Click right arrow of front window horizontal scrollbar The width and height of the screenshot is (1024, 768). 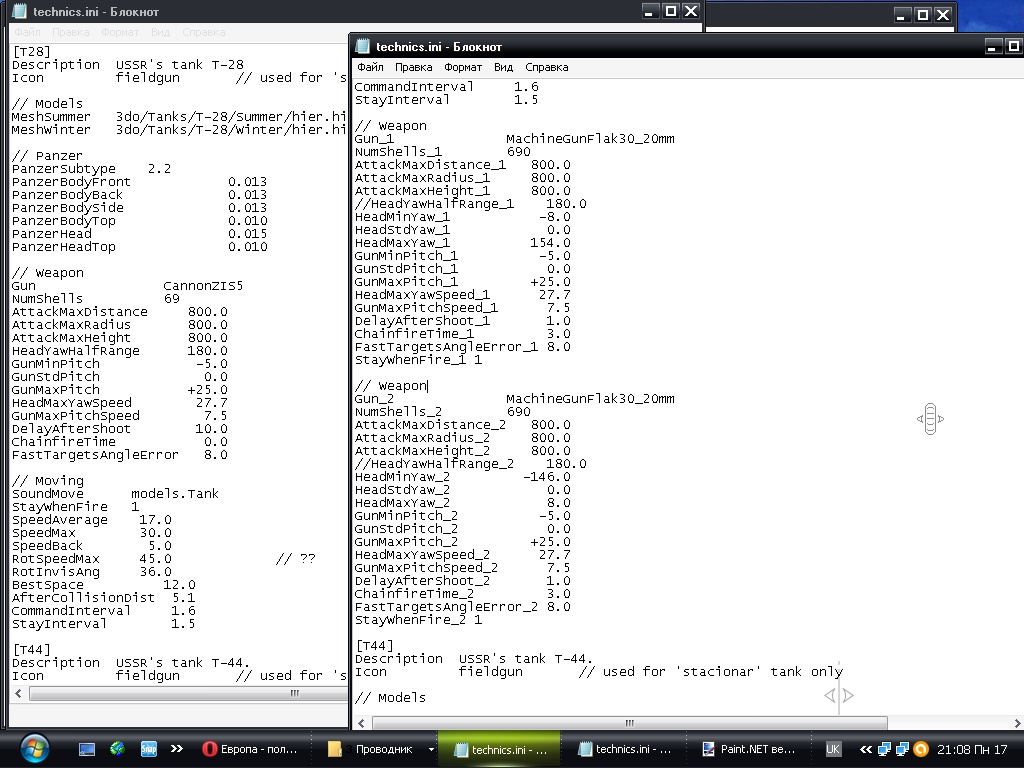(1017, 723)
